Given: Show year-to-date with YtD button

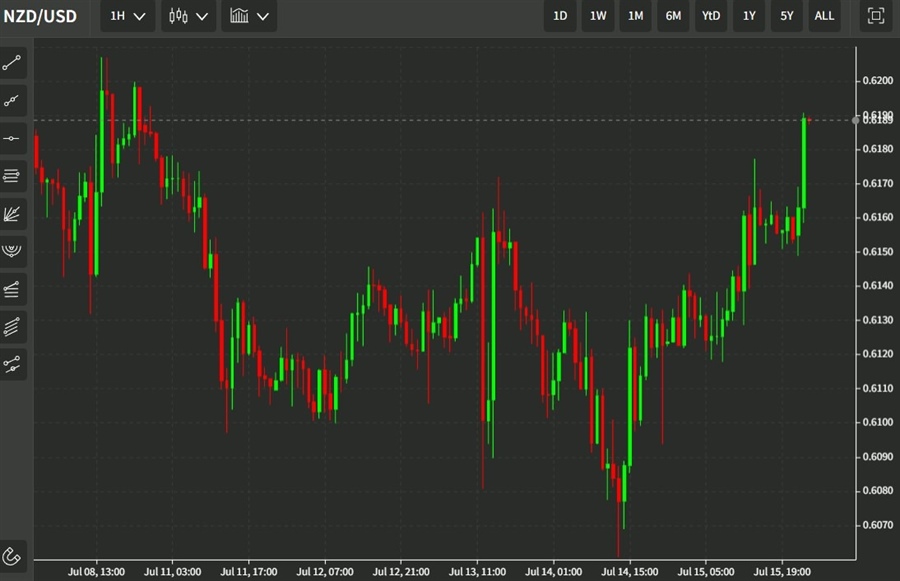Looking at the screenshot, I should (x=711, y=16).
